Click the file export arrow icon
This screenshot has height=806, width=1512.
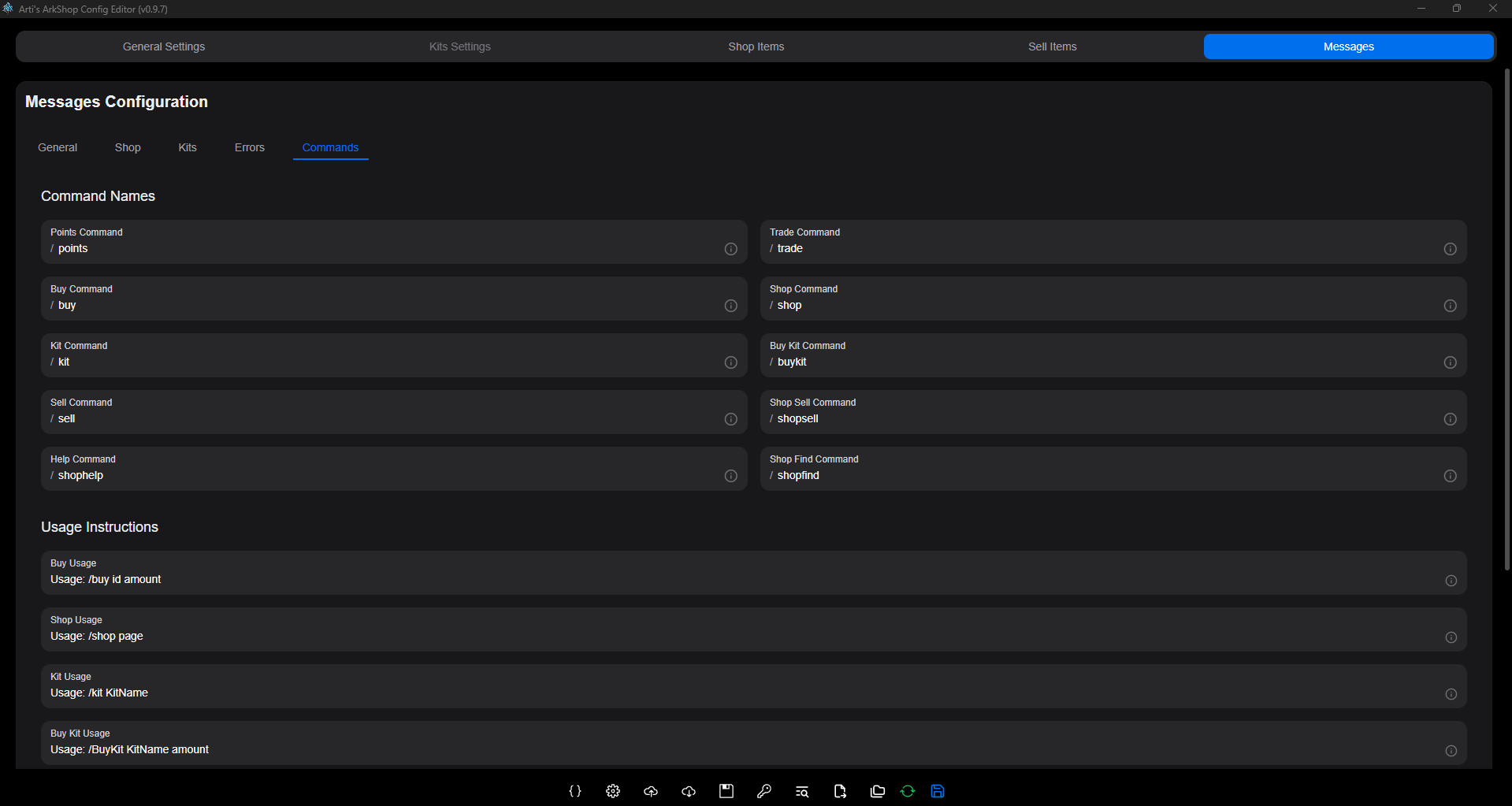pos(840,791)
